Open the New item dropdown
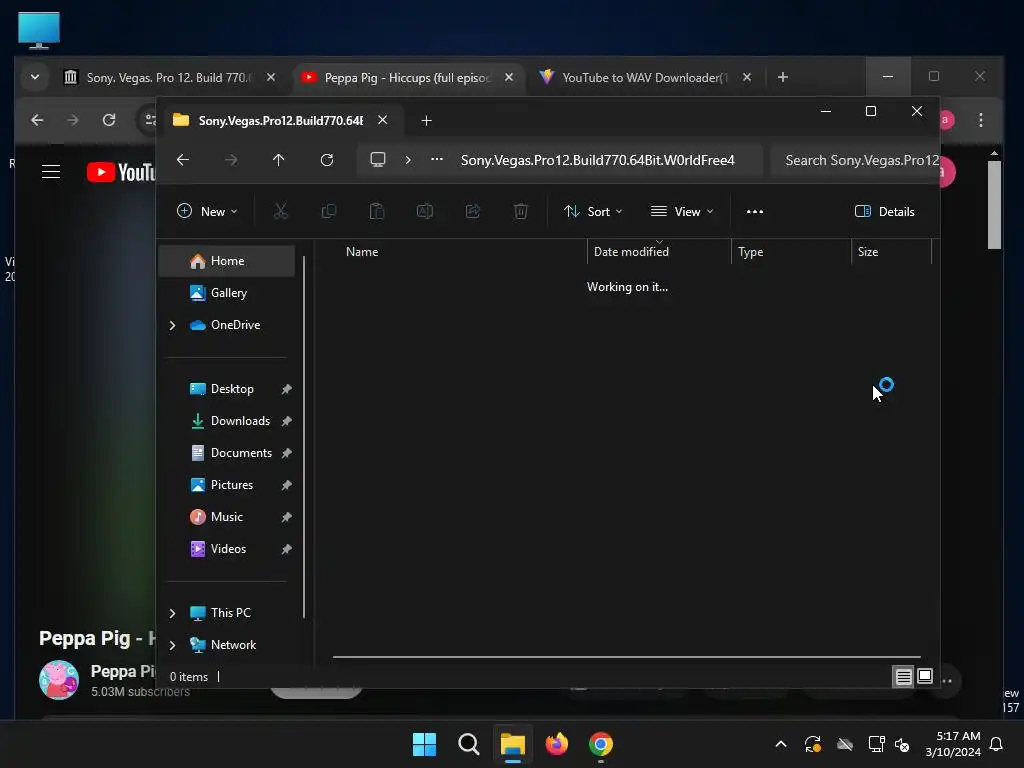The width and height of the screenshot is (1024, 768). tap(207, 212)
